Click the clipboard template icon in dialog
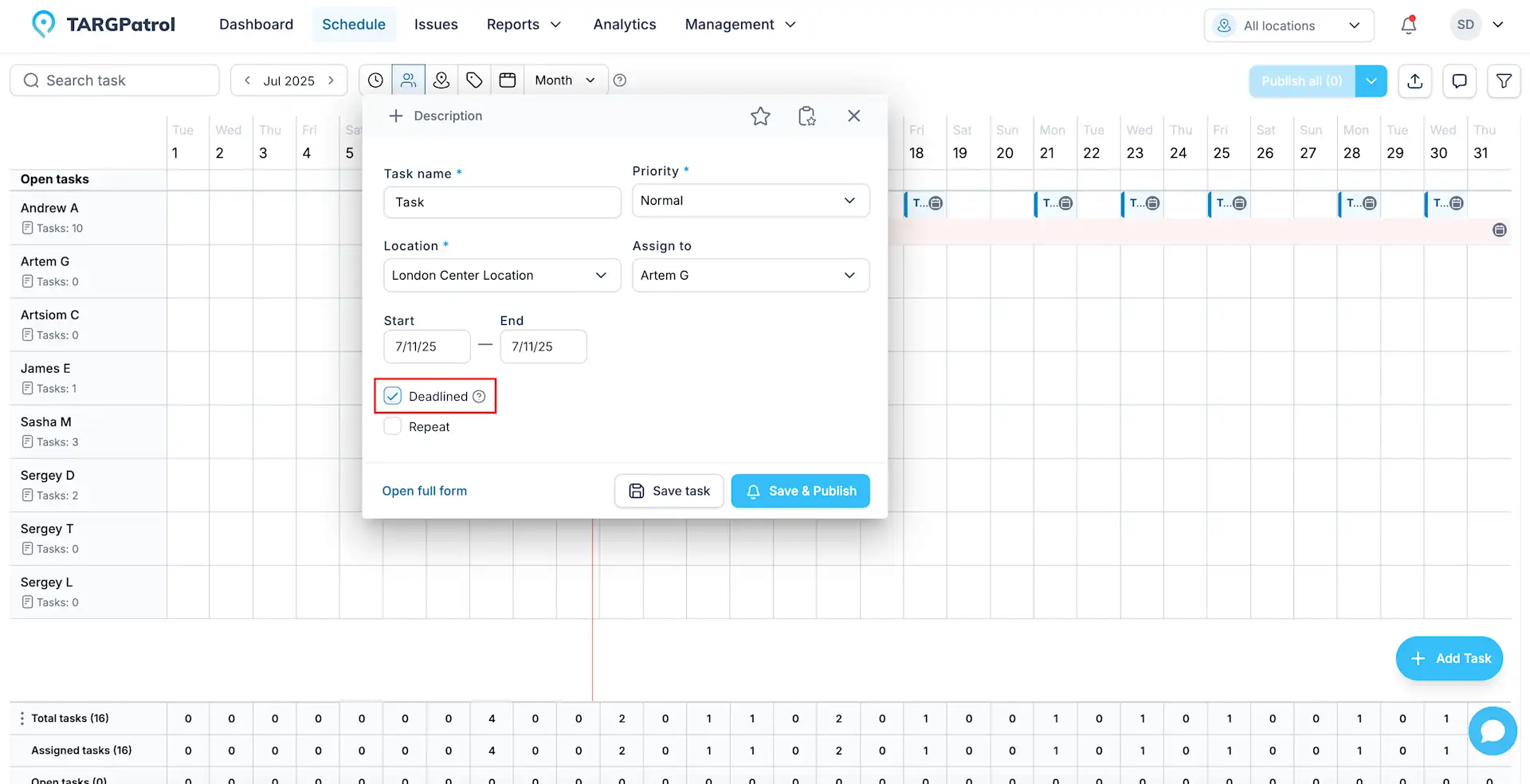The height and width of the screenshot is (784, 1530). coord(807,116)
